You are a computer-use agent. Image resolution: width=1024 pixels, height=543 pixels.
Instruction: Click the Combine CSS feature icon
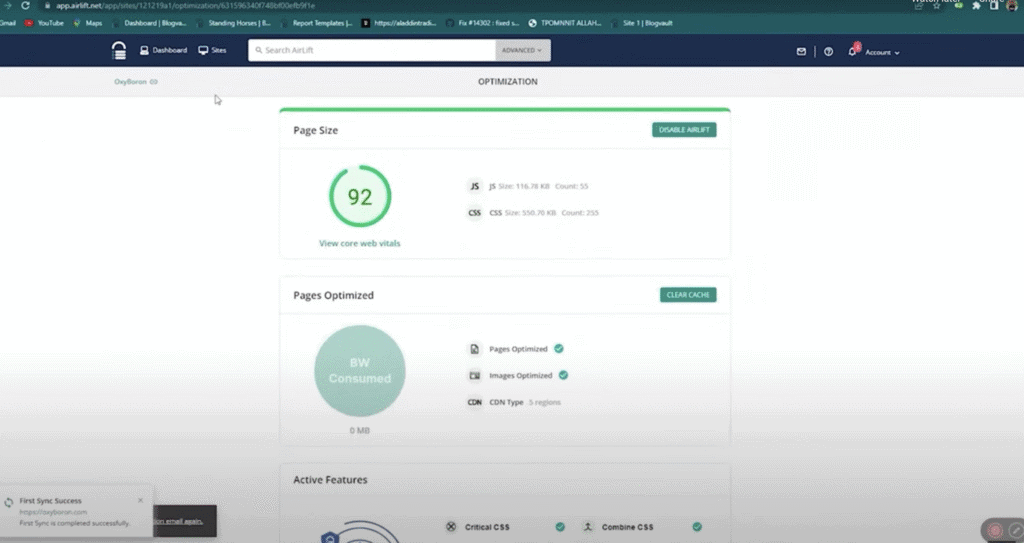589,527
